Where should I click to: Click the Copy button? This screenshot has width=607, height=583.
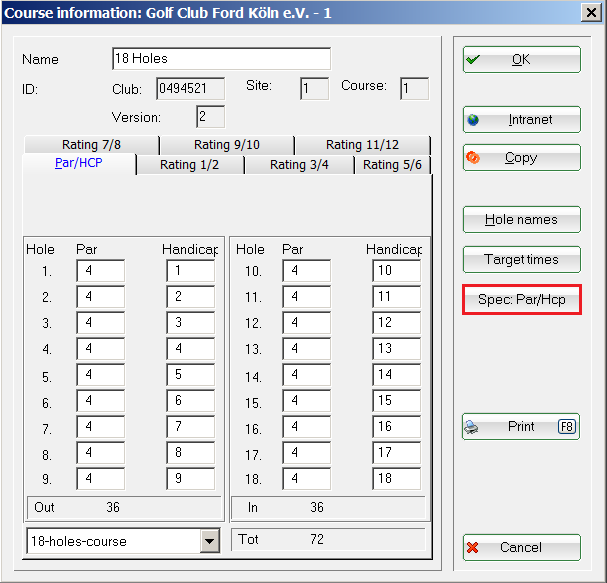click(521, 158)
